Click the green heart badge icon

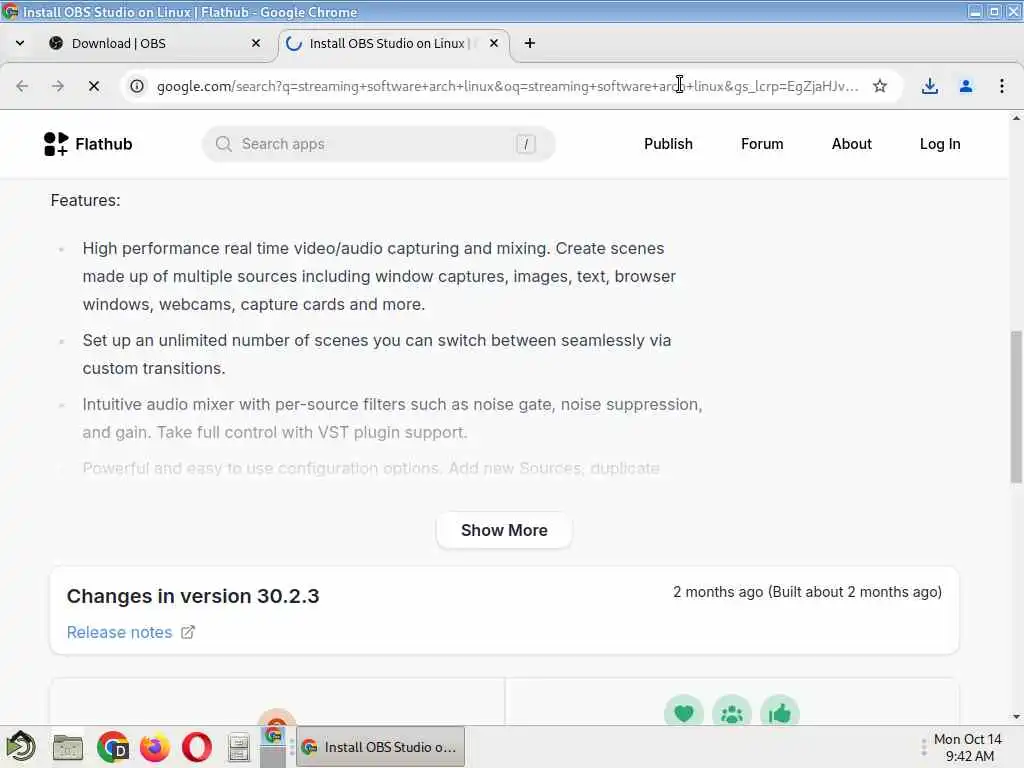click(683, 712)
